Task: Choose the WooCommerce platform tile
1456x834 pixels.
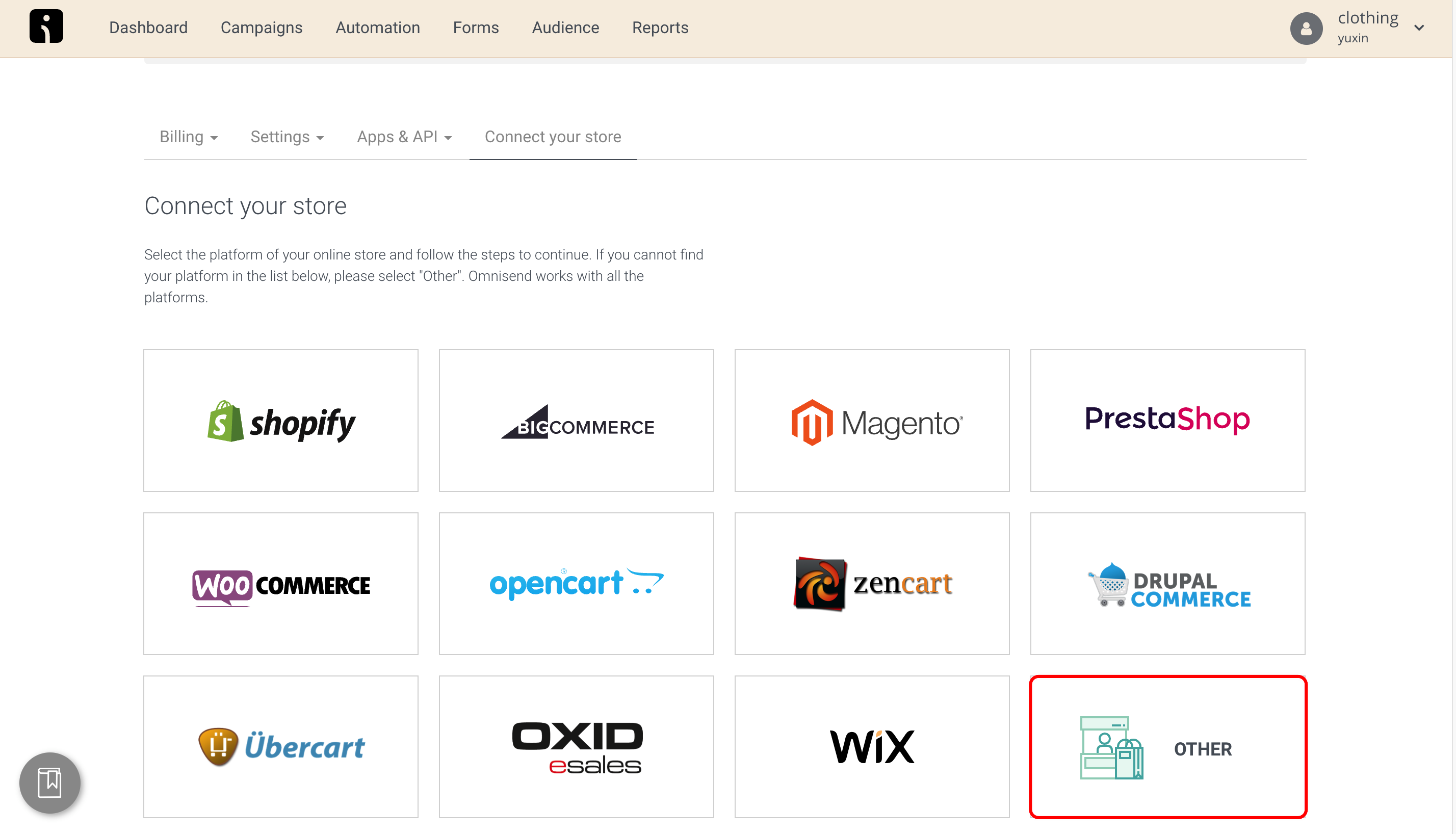Action: [281, 584]
